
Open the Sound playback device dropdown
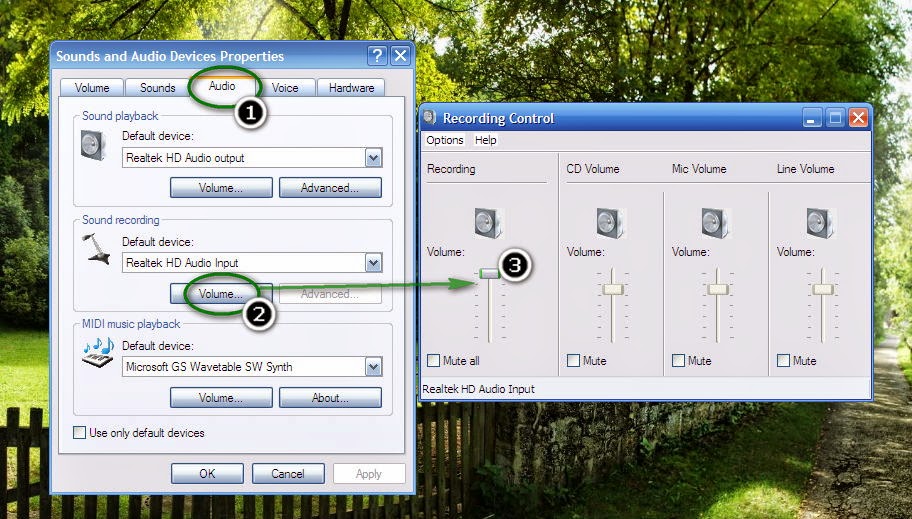tap(373, 158)
